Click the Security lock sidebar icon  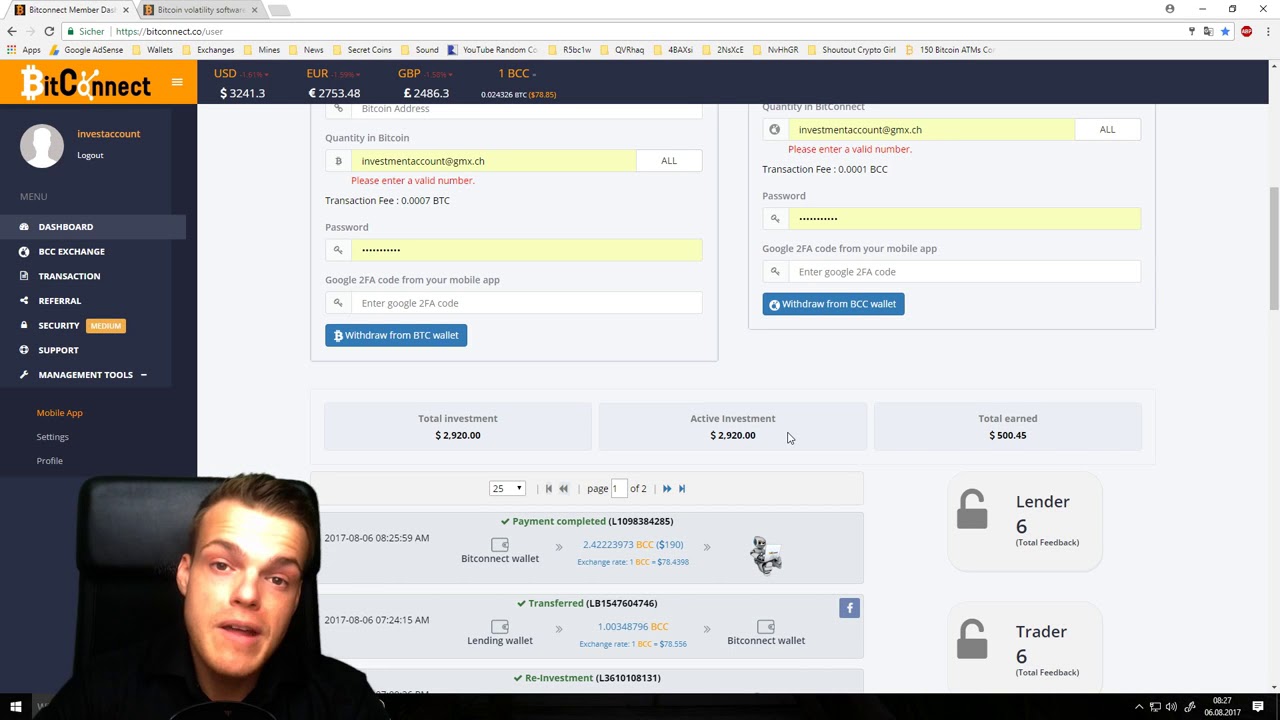tap(24, 325)
